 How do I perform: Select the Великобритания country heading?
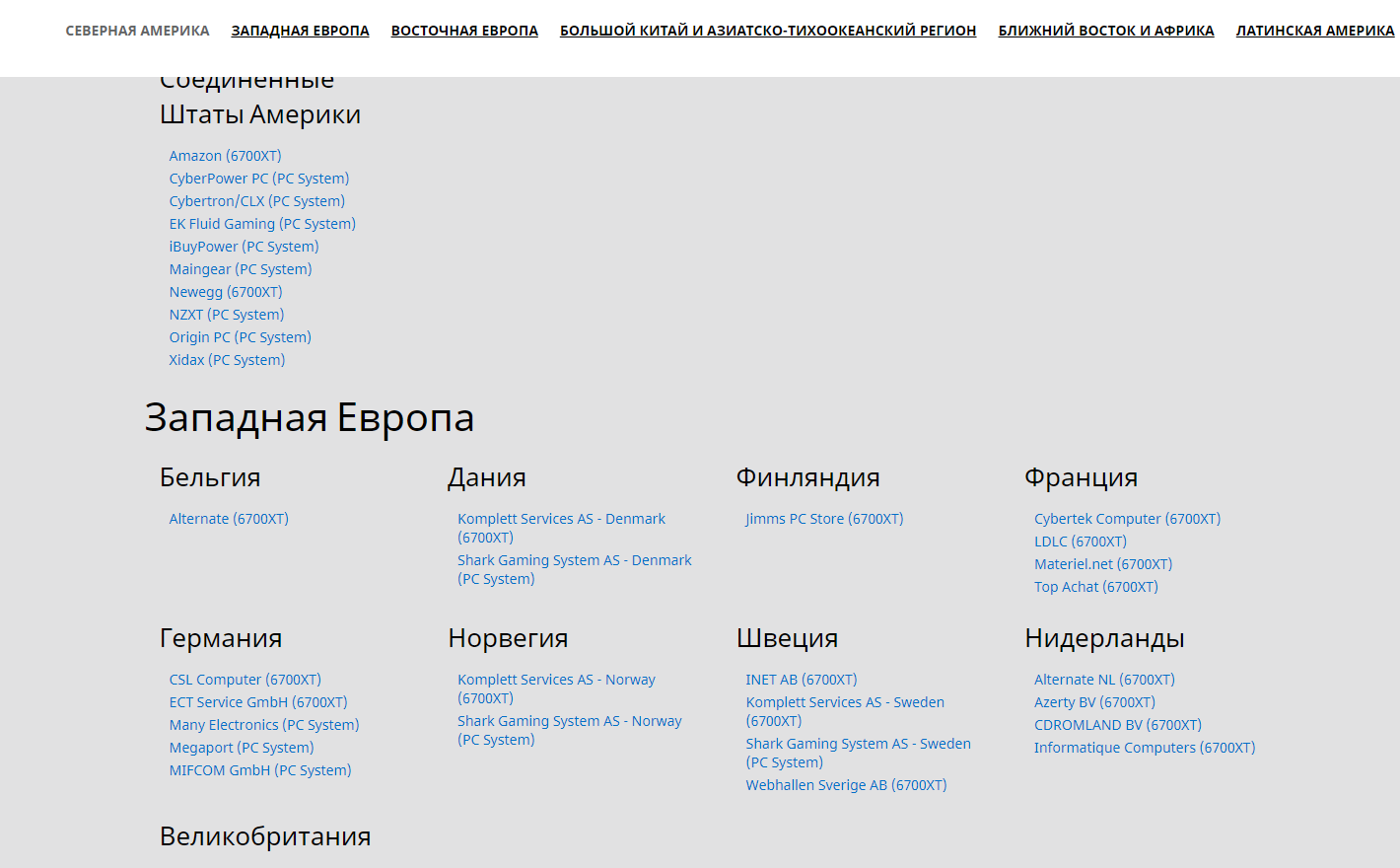[x=265, y=837]
